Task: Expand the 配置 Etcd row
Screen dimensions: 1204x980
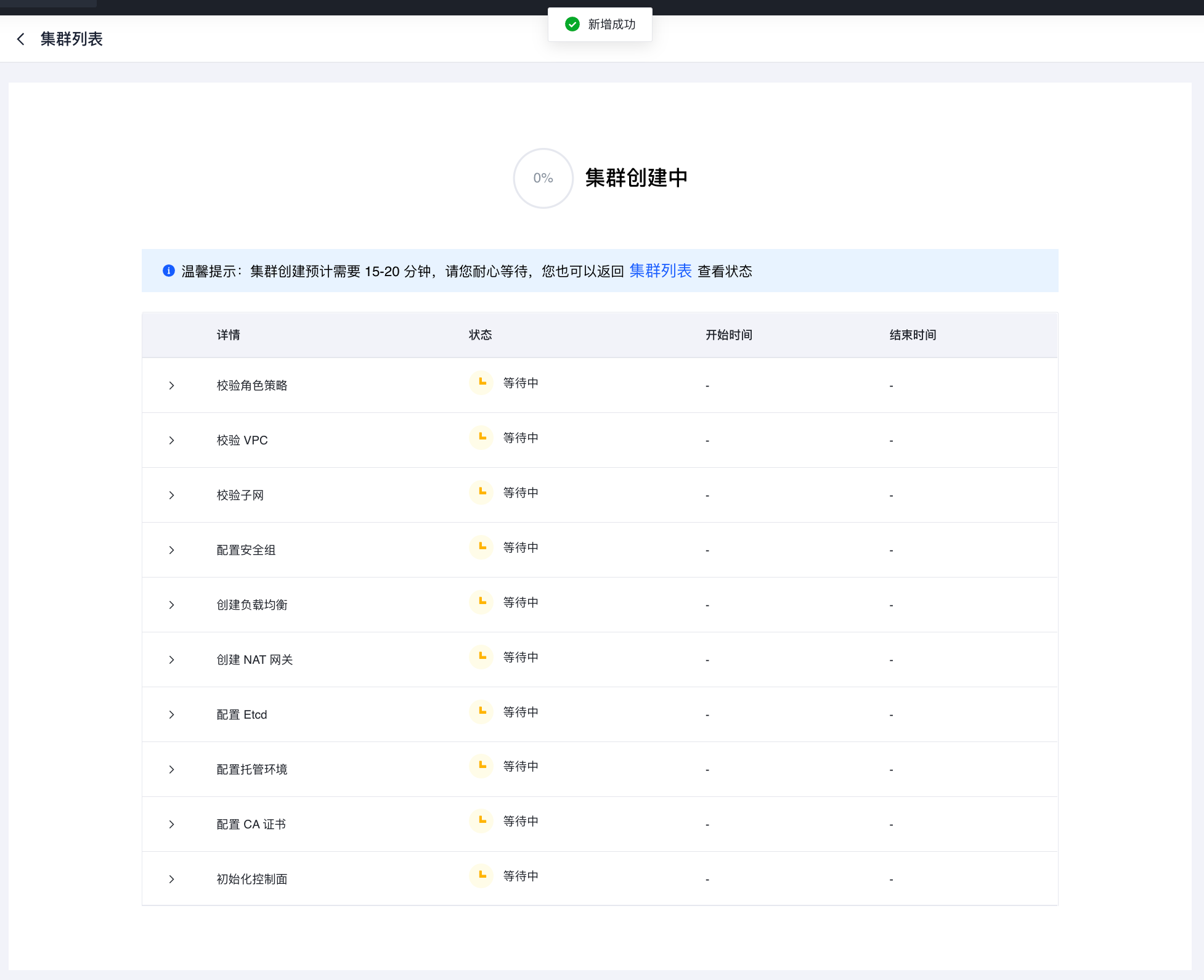Action: pyautogui.click(x=172, y=715)
